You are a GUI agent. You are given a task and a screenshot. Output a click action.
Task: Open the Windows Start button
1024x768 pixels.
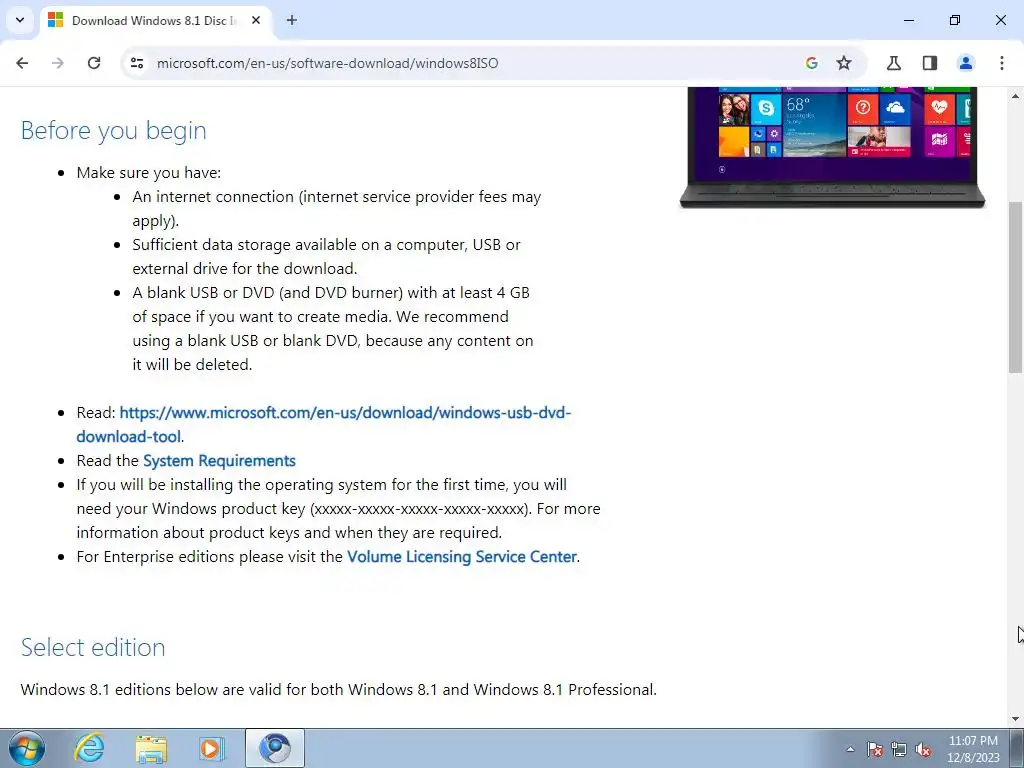click(x=27, y=748)
